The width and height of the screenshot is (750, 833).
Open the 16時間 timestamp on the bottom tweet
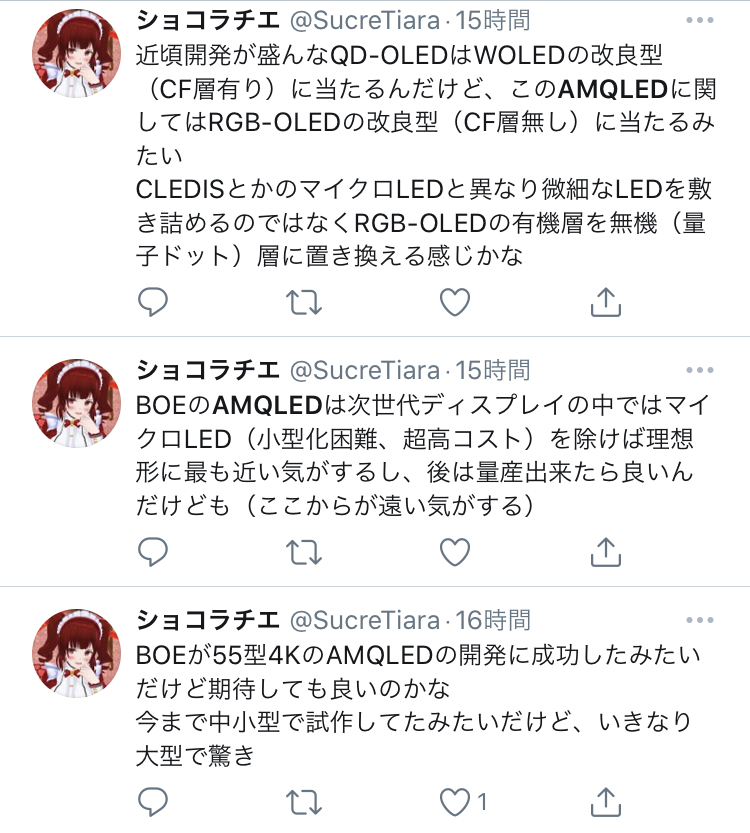click(493, 620)
